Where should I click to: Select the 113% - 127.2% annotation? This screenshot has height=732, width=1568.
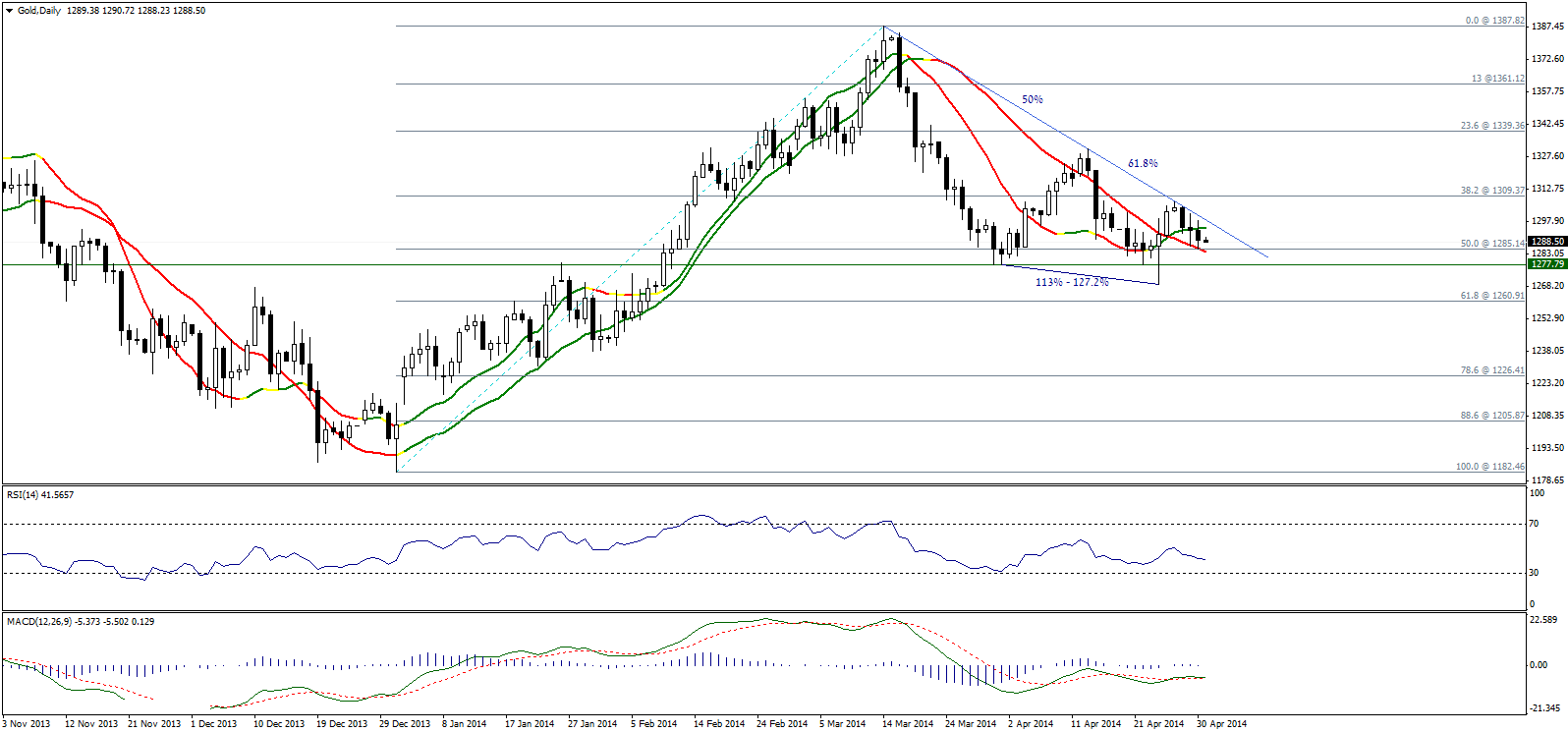tap(1072, 282)
